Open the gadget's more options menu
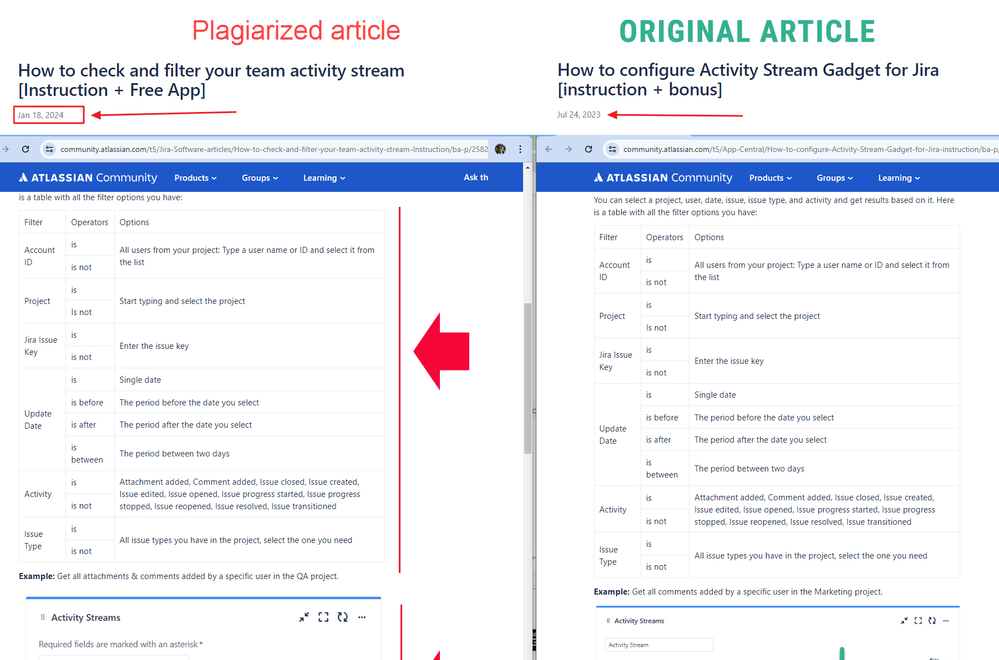The width and height of the screenshot is (999, 660). pos(363,617)
